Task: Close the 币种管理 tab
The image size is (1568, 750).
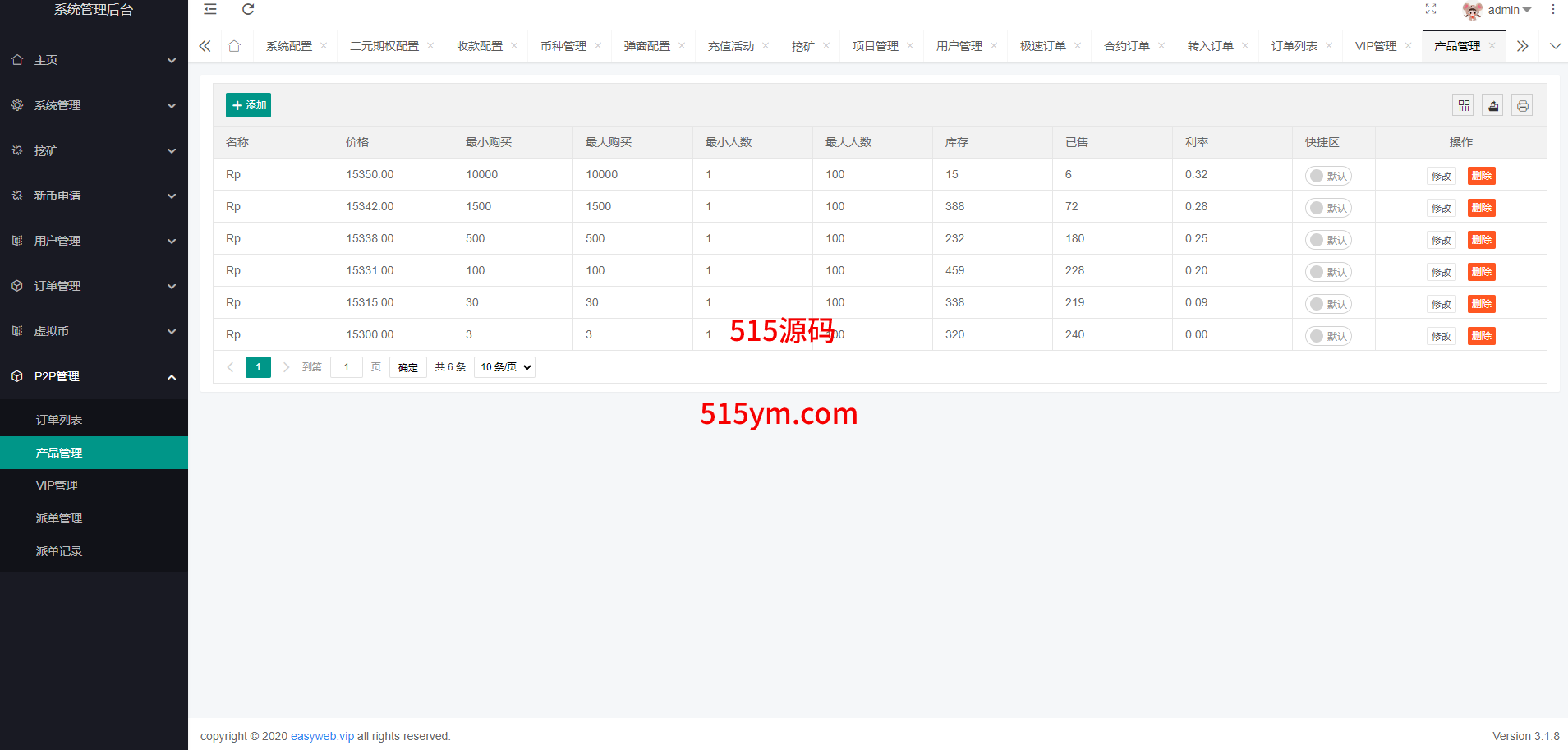Action: click(598, 46)
